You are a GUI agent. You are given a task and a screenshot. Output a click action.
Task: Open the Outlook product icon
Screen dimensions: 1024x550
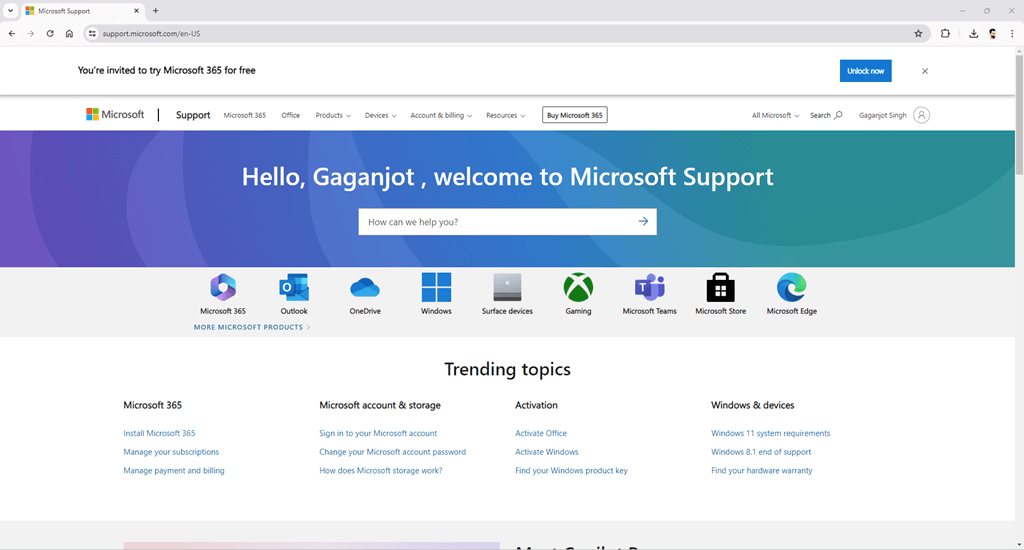[294, 287]
